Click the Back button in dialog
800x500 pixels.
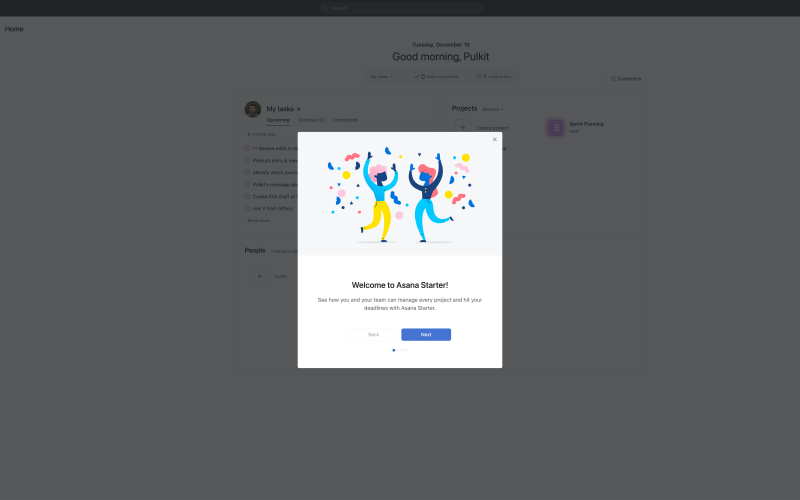pyautogui.click(x=373, y=335)
